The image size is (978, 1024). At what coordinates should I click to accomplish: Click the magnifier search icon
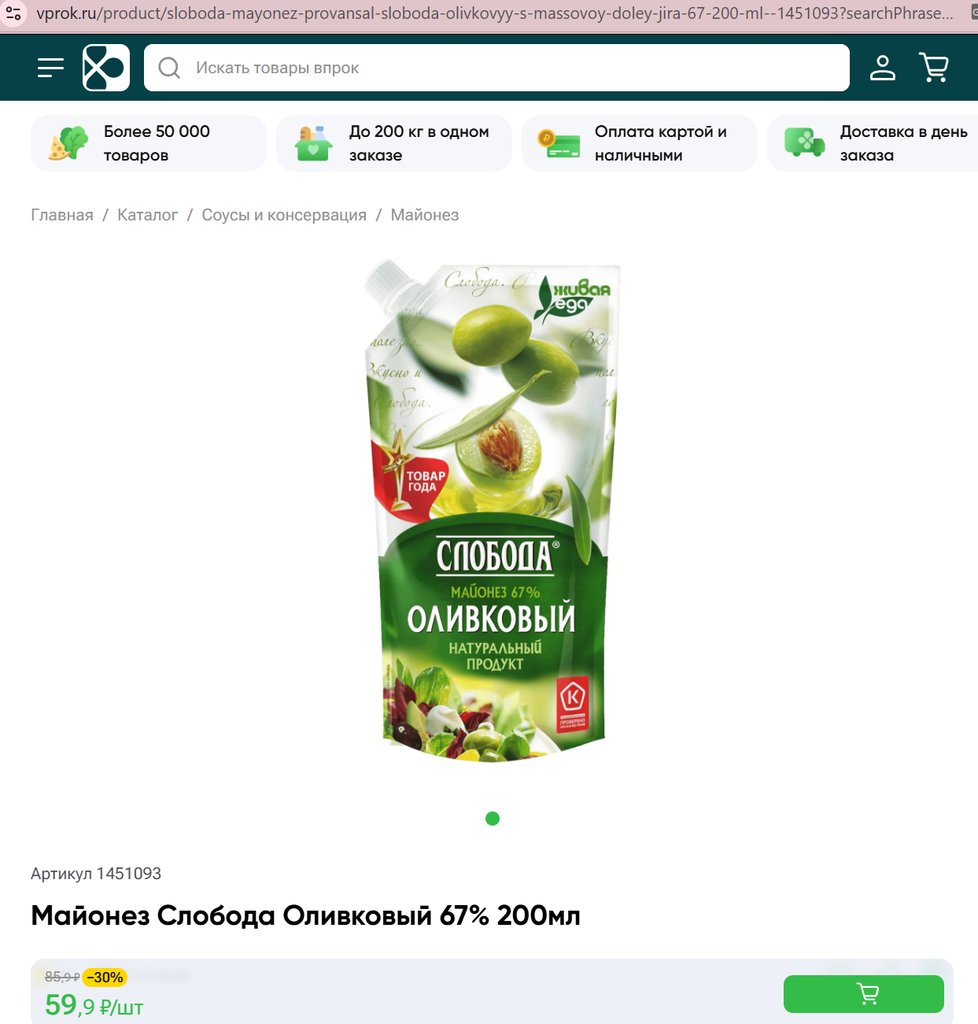coord(169,68)
